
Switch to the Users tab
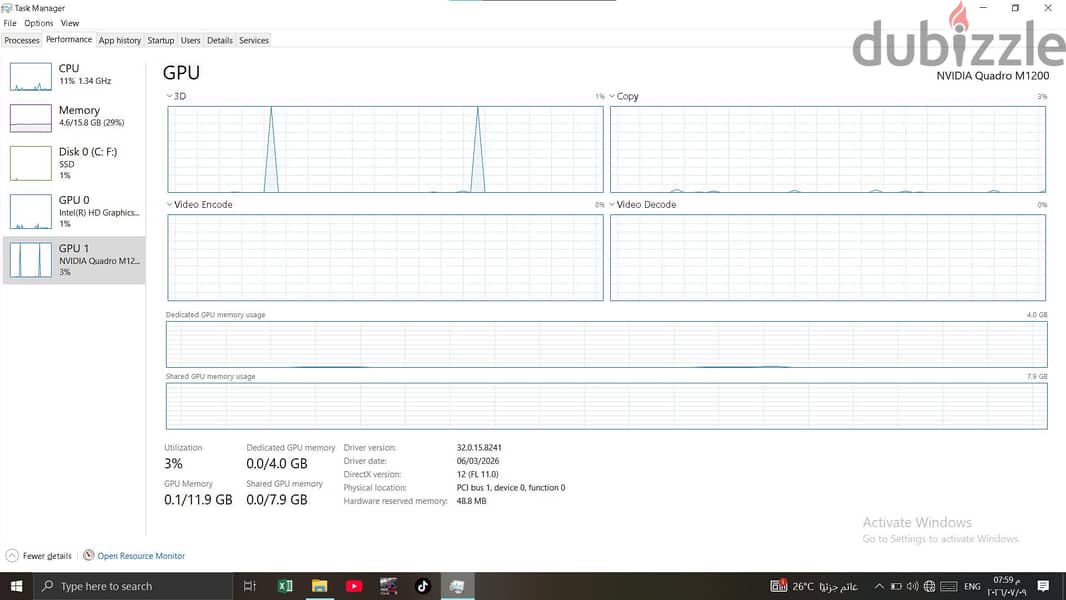coord(190,40)
